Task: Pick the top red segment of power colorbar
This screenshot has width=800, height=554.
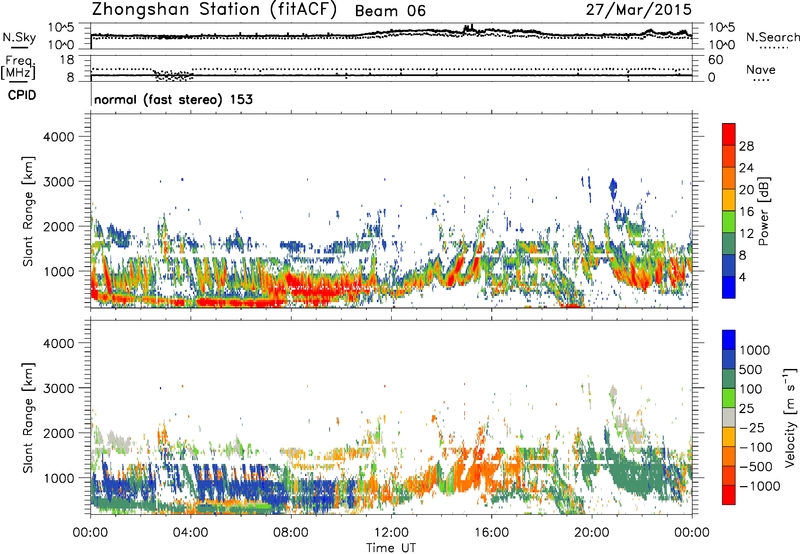Action: [729, 134]
